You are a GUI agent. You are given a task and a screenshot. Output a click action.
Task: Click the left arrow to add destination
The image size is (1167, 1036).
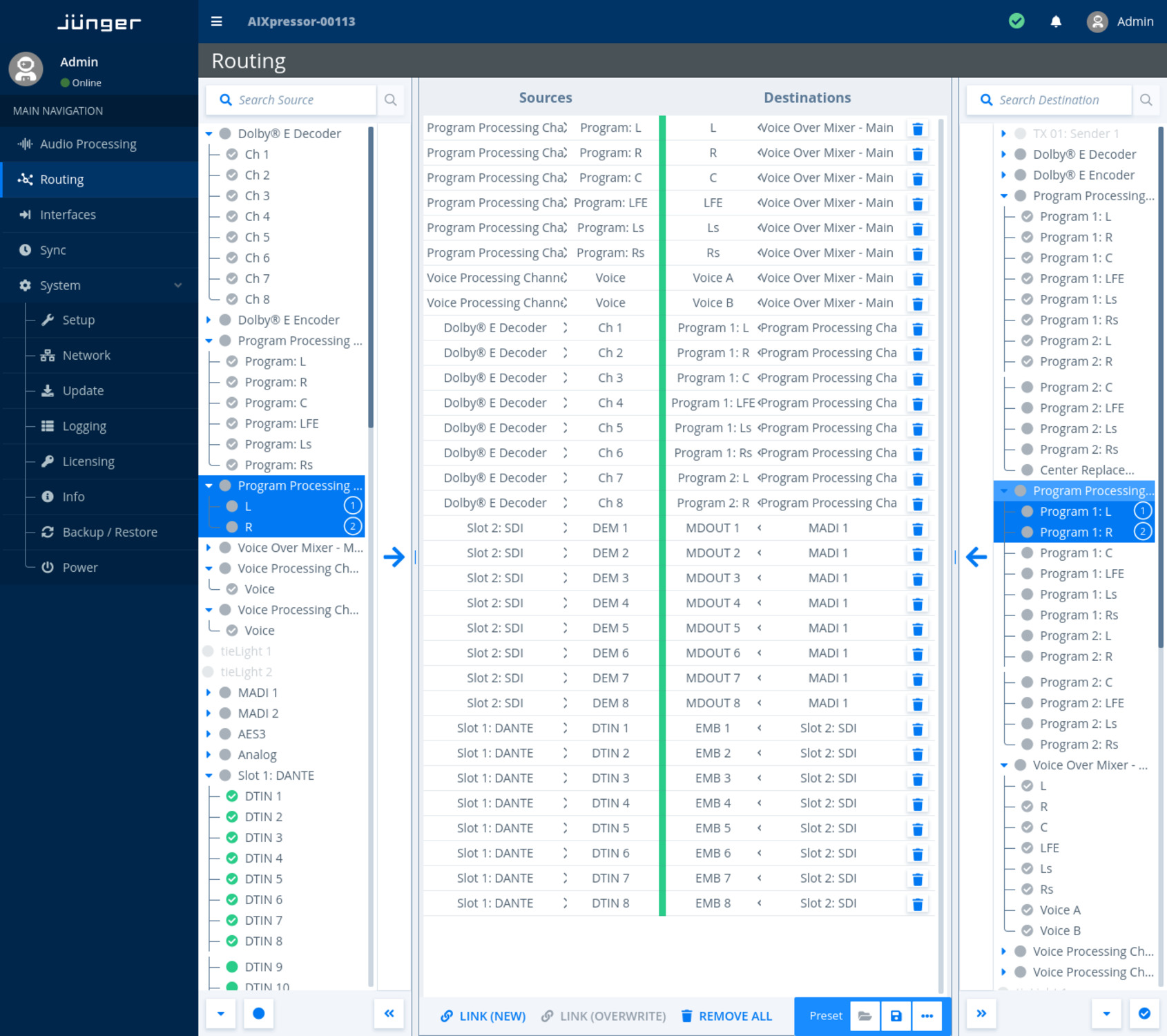976,557
